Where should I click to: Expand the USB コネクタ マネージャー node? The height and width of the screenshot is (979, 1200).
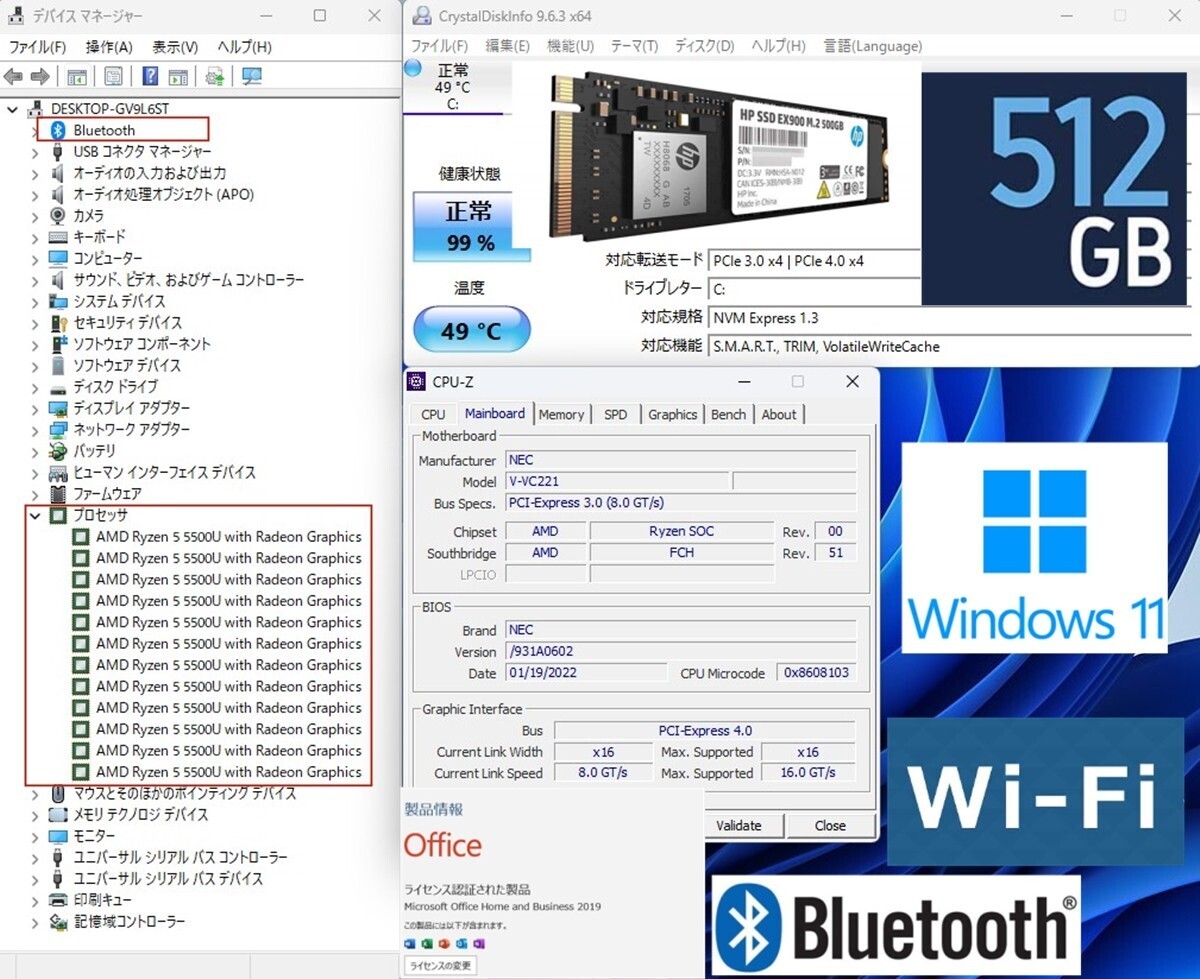(35, 152)
